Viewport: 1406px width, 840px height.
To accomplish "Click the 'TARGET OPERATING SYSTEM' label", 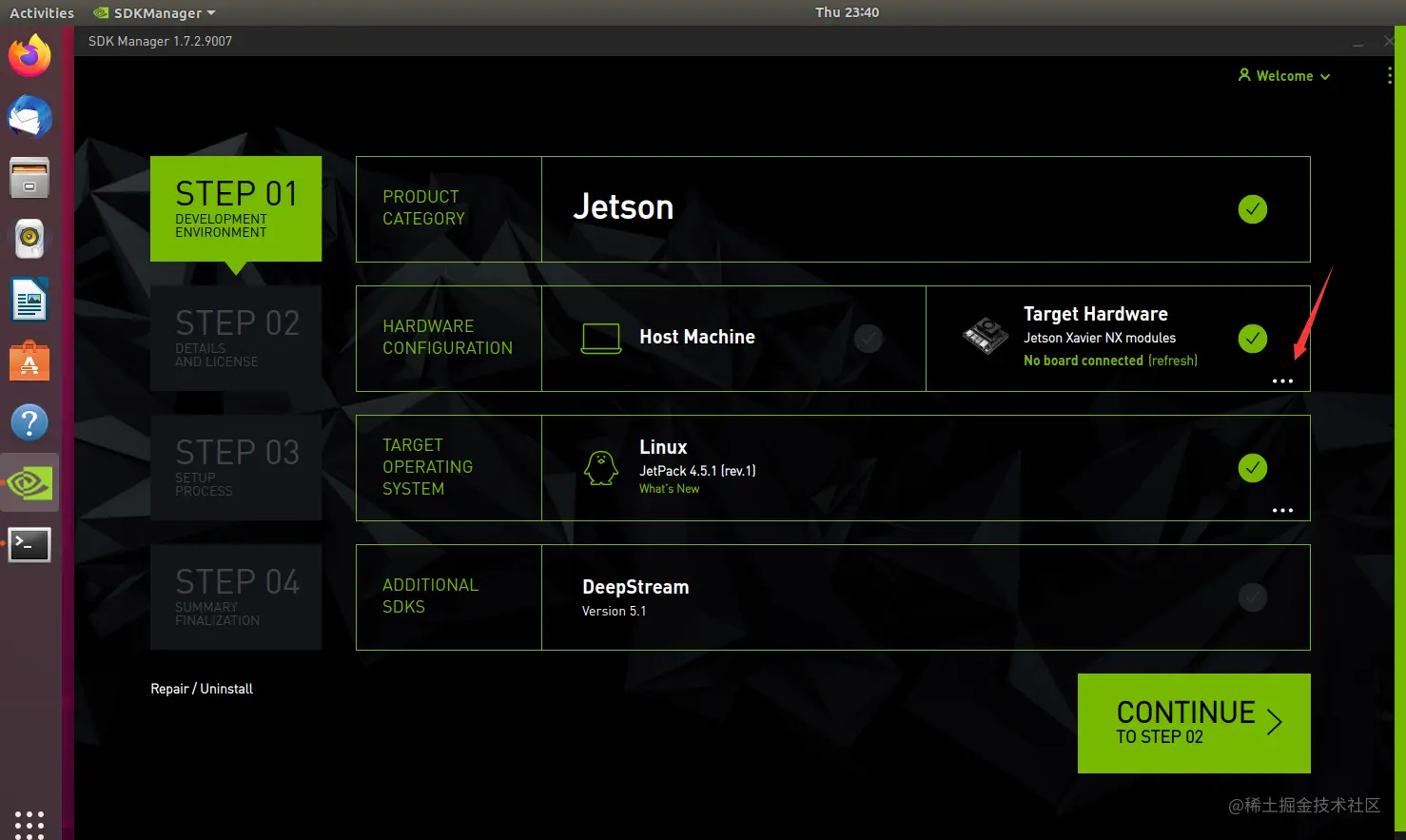I will pyautogui.click(x=427, y=467).
